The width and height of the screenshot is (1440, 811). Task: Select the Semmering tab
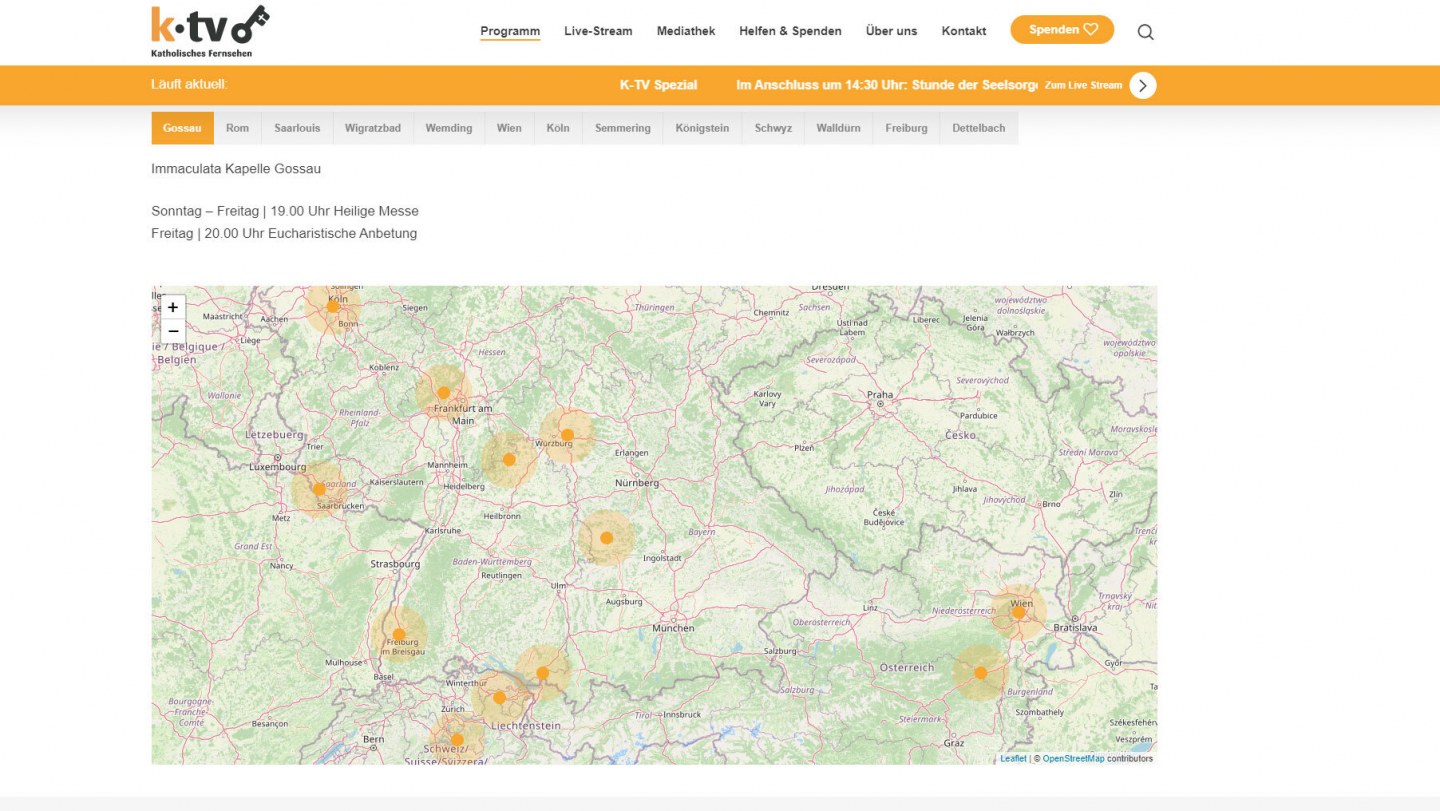(x=623, y=128)
